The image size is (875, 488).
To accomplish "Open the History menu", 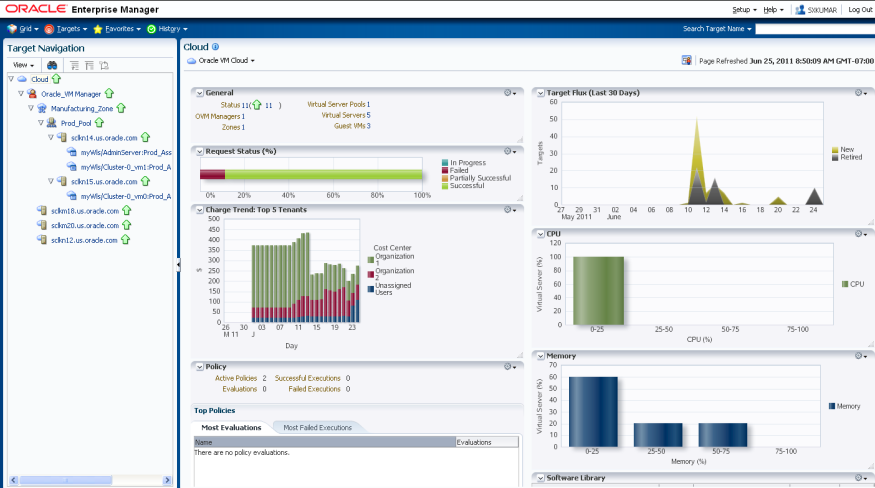I will point(167,28).
